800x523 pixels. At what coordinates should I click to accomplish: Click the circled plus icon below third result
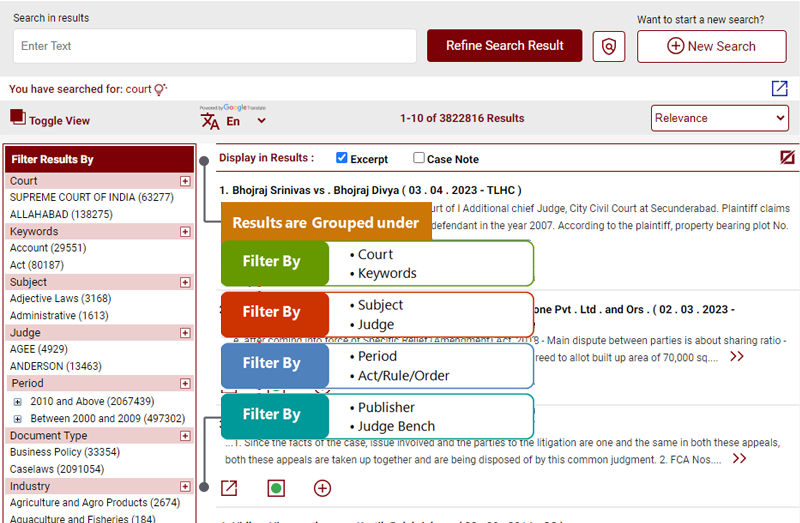pyautogui.click(x=322, y=488)
